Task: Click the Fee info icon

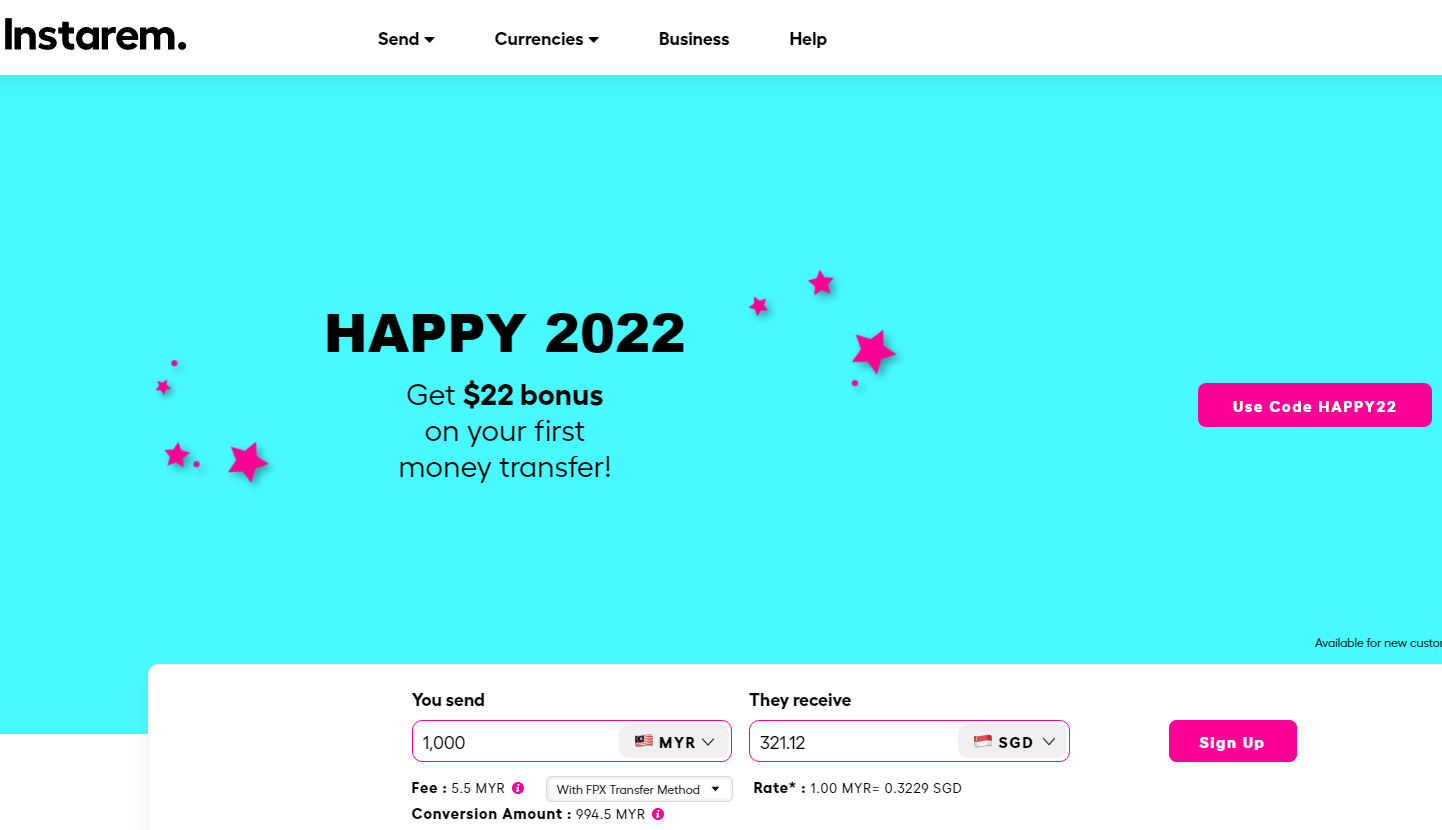Action: coord(518,788)
